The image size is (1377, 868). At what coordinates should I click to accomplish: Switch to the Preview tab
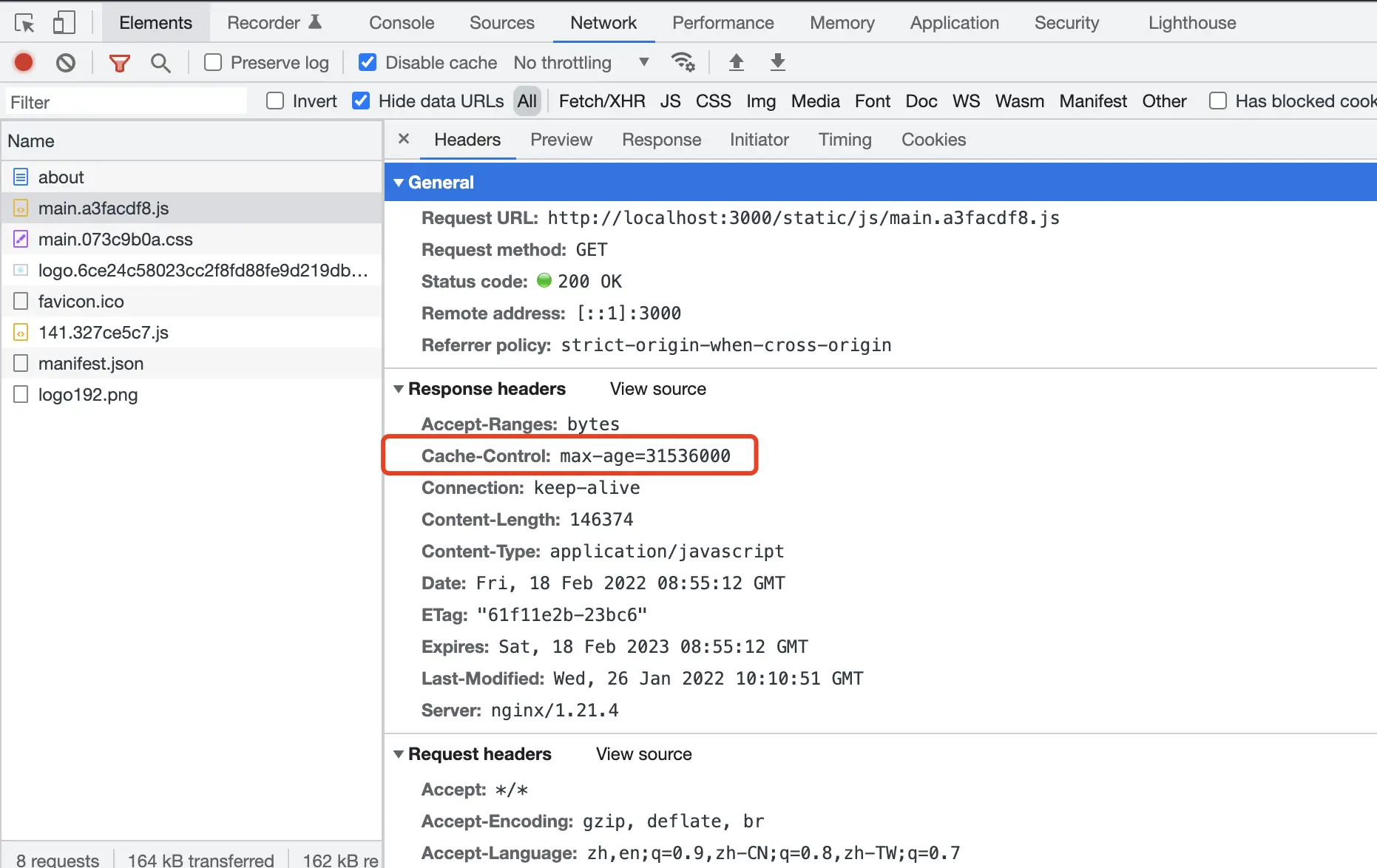pos(561,140)
